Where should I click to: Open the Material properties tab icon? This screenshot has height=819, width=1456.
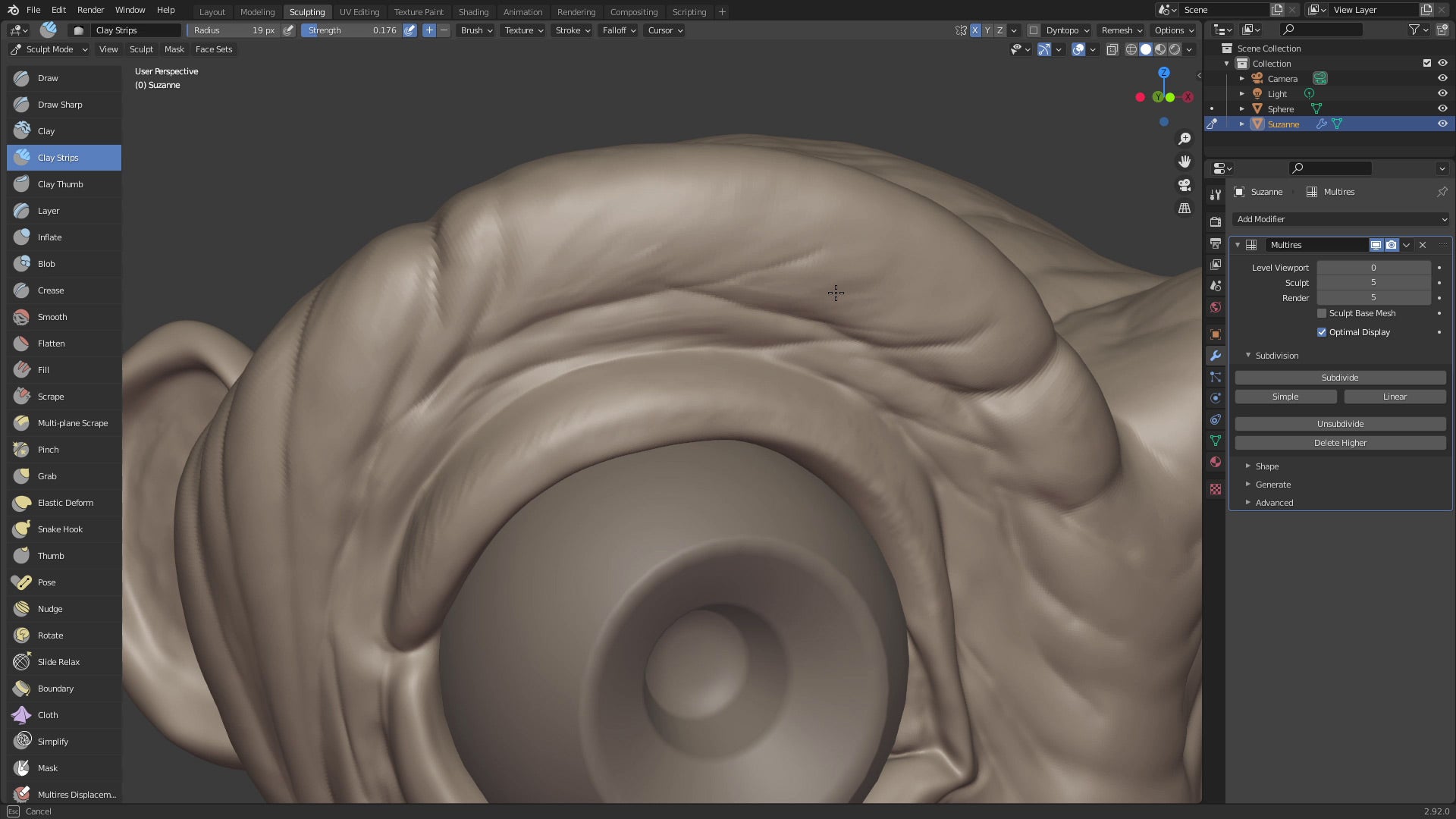click(x=1216, y=462)
